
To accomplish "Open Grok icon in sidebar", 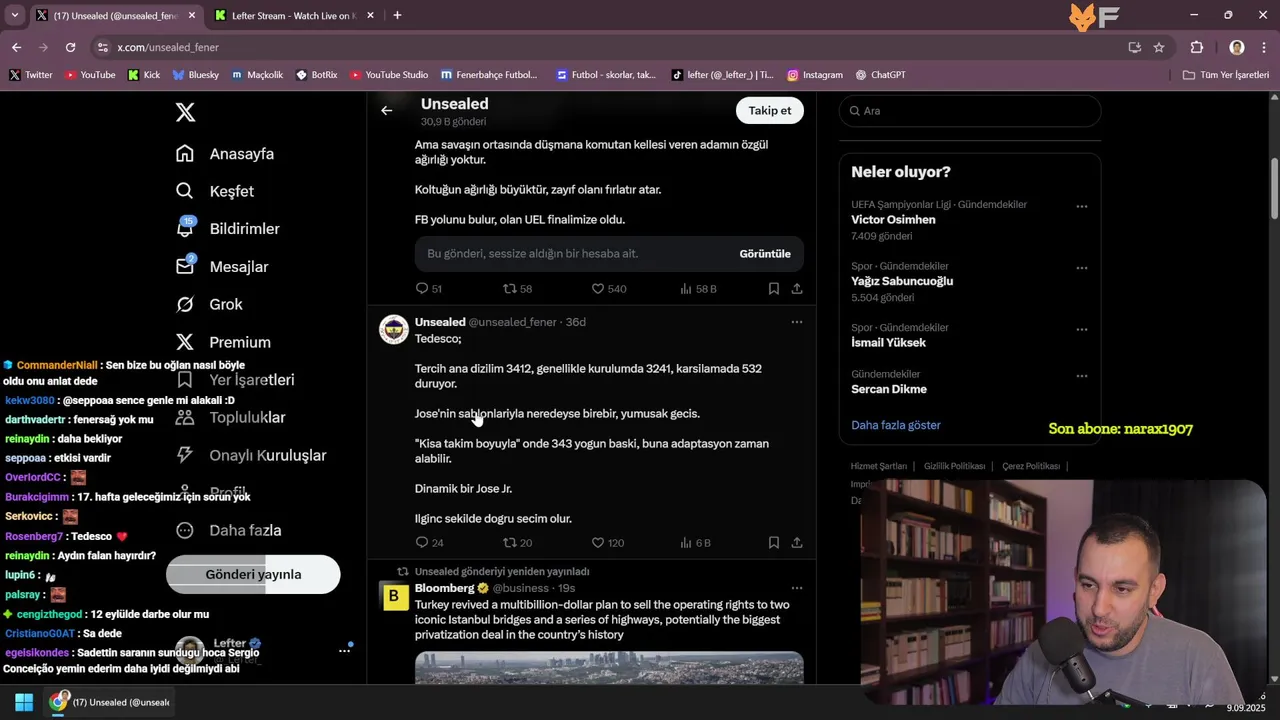I will pos(184,304).
